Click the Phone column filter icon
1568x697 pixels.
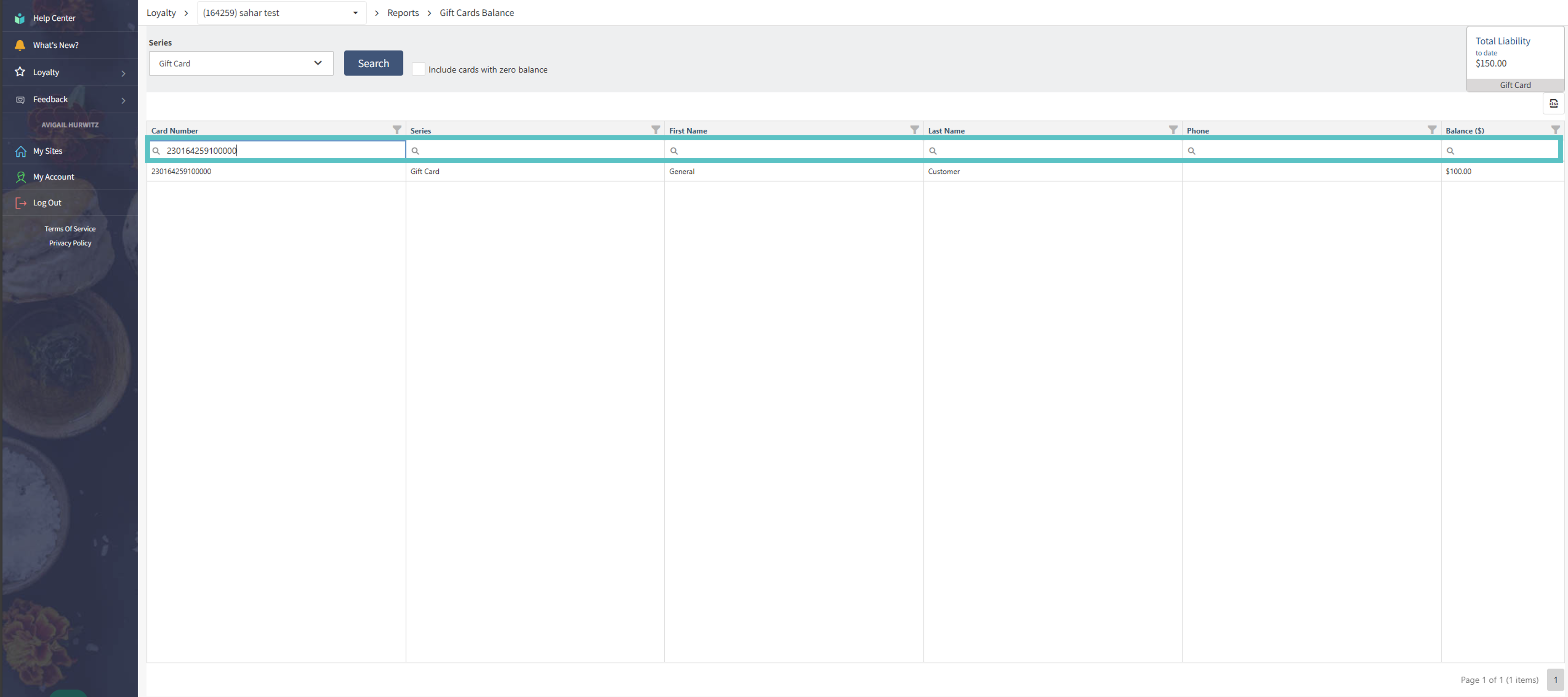click(x=1432, y=130)
